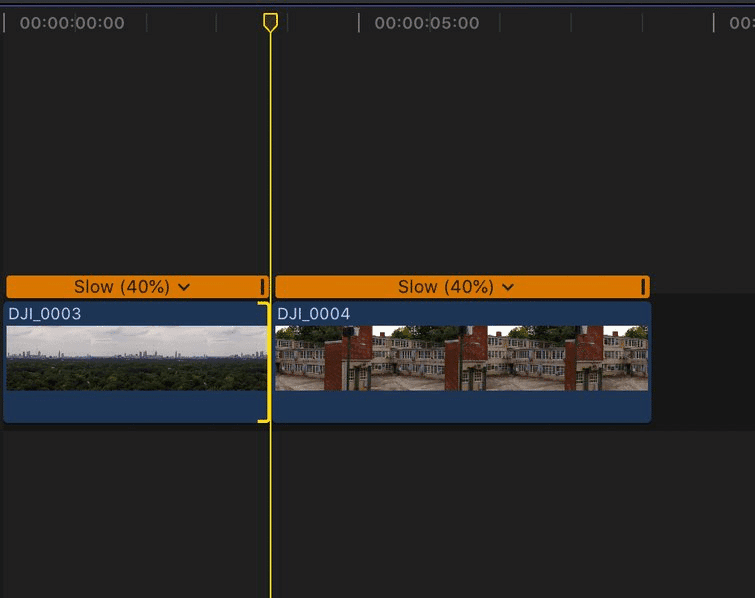Click the playhead marker on the timeline ruler
This screenshot has width=755, height=598.
(x=270, y=22)
